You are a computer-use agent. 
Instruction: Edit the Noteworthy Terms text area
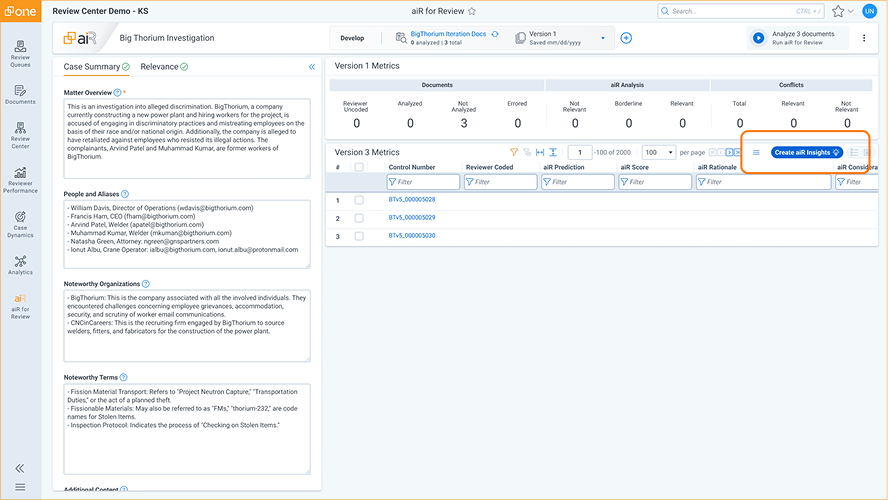pos(187,429)
